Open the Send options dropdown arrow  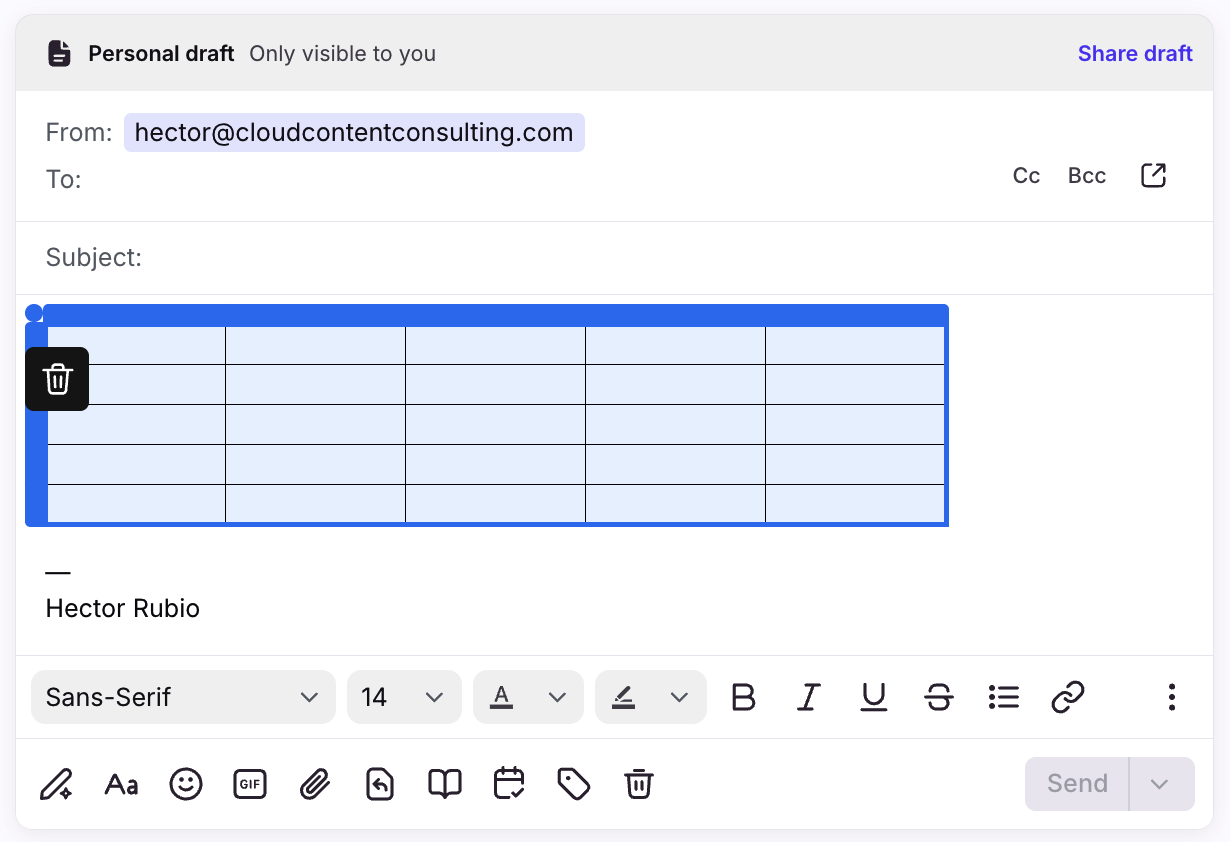point(1160,784)
